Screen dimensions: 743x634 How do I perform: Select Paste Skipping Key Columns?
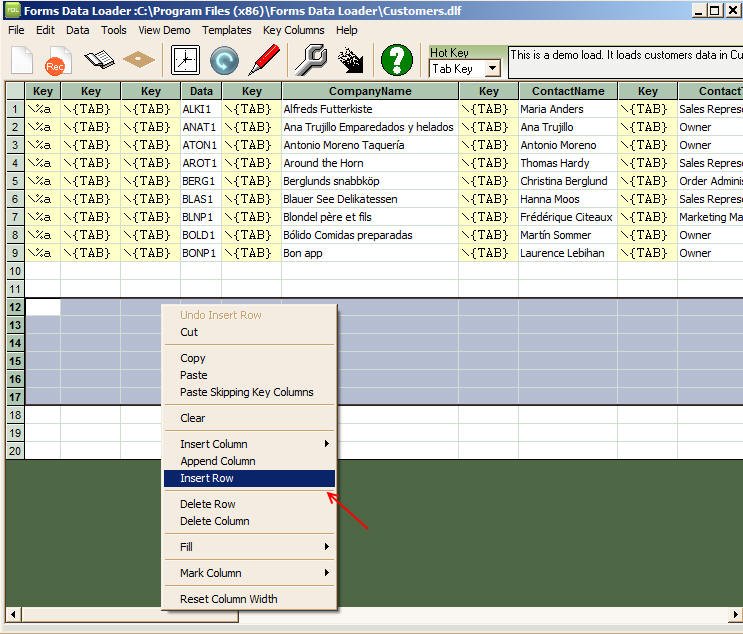249,392
